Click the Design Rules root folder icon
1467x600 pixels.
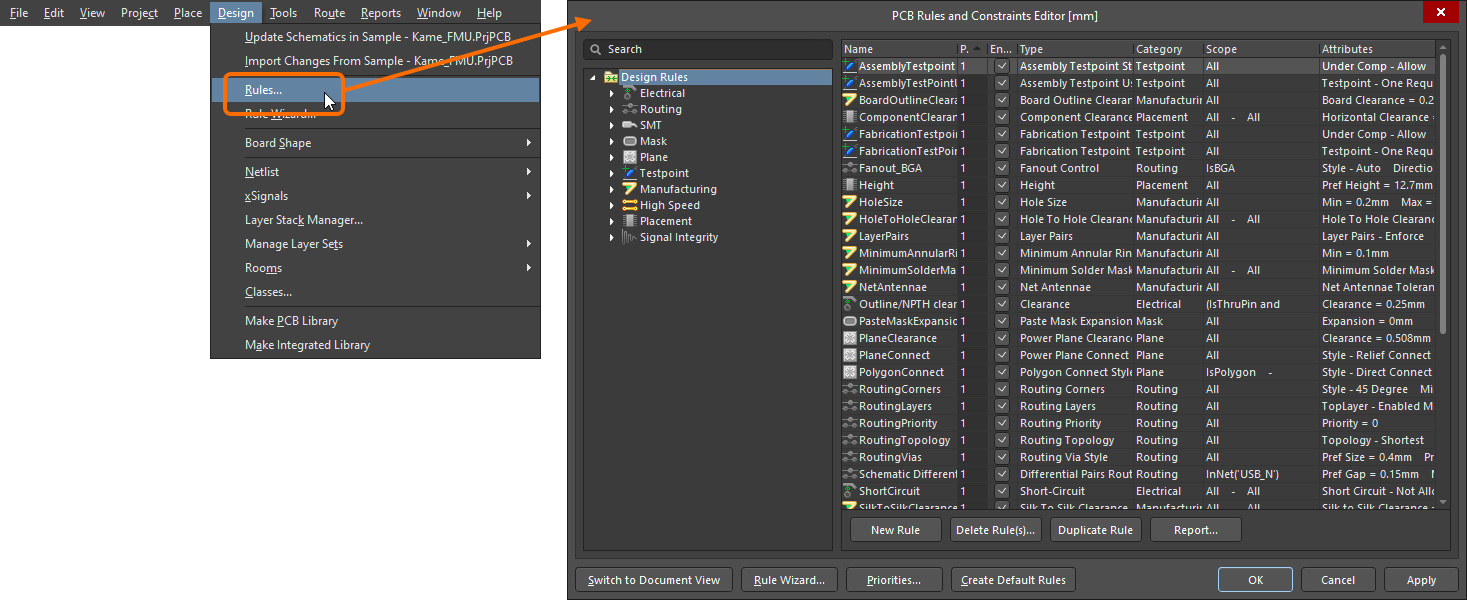[610, 77]
